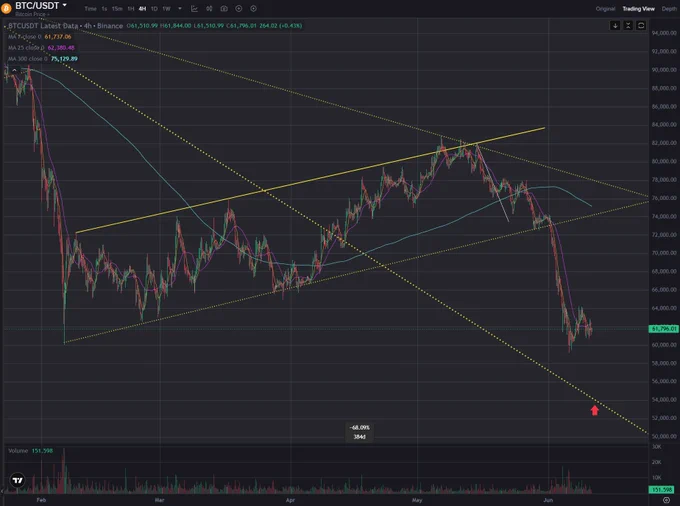Click the Apr label on time axis
680x506 pixels.
[x=291, y=500]
